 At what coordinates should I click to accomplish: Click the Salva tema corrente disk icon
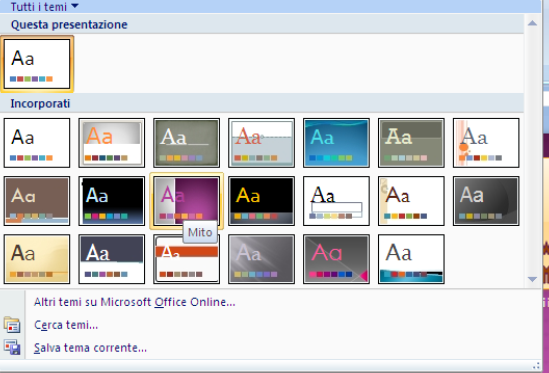[x=12, y=347]
